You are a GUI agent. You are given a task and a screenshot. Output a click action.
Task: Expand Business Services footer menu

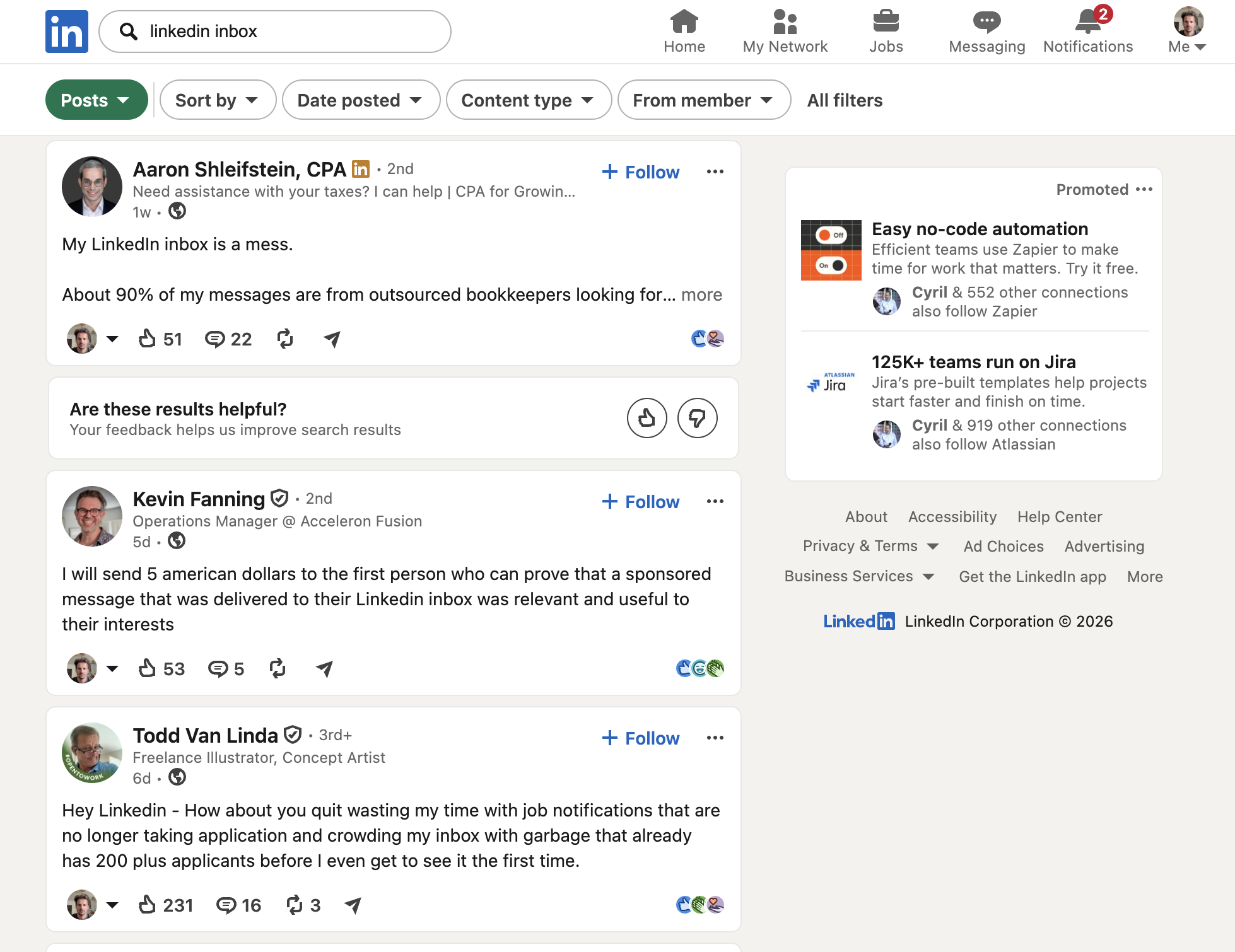[x=860, y=576]
